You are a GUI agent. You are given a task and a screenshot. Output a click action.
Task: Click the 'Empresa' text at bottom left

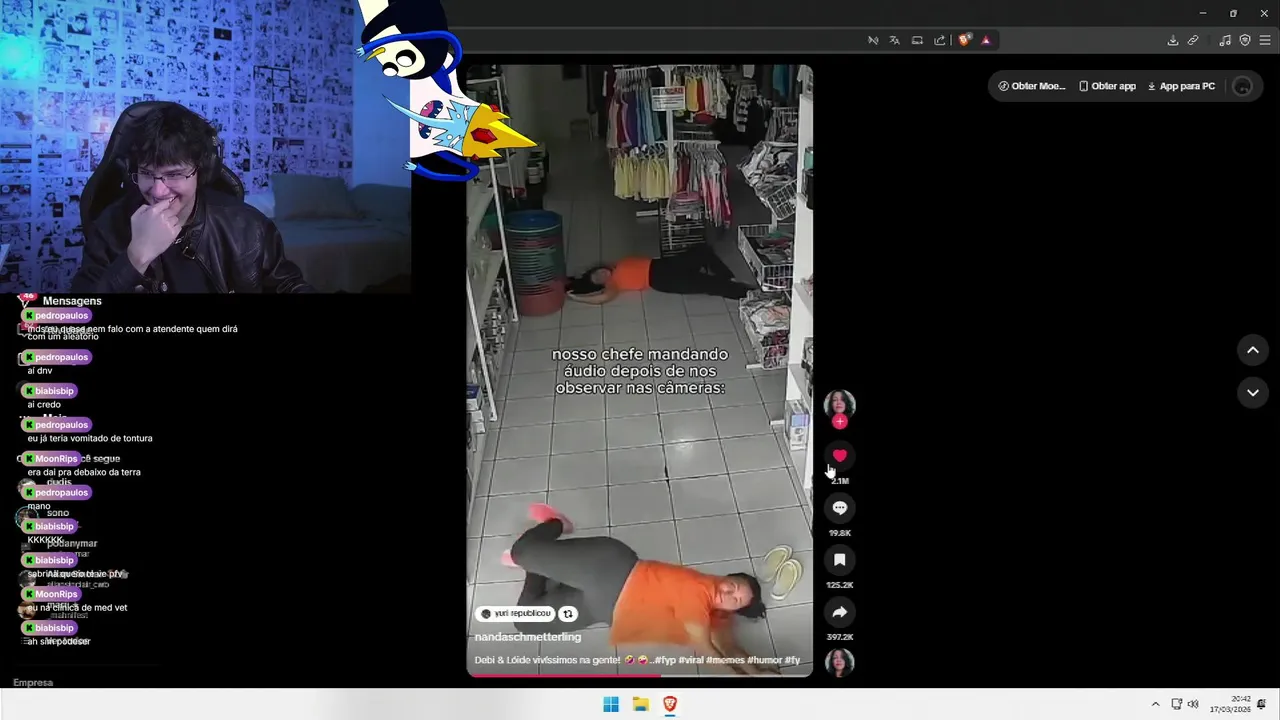click(x=33, y=683)
